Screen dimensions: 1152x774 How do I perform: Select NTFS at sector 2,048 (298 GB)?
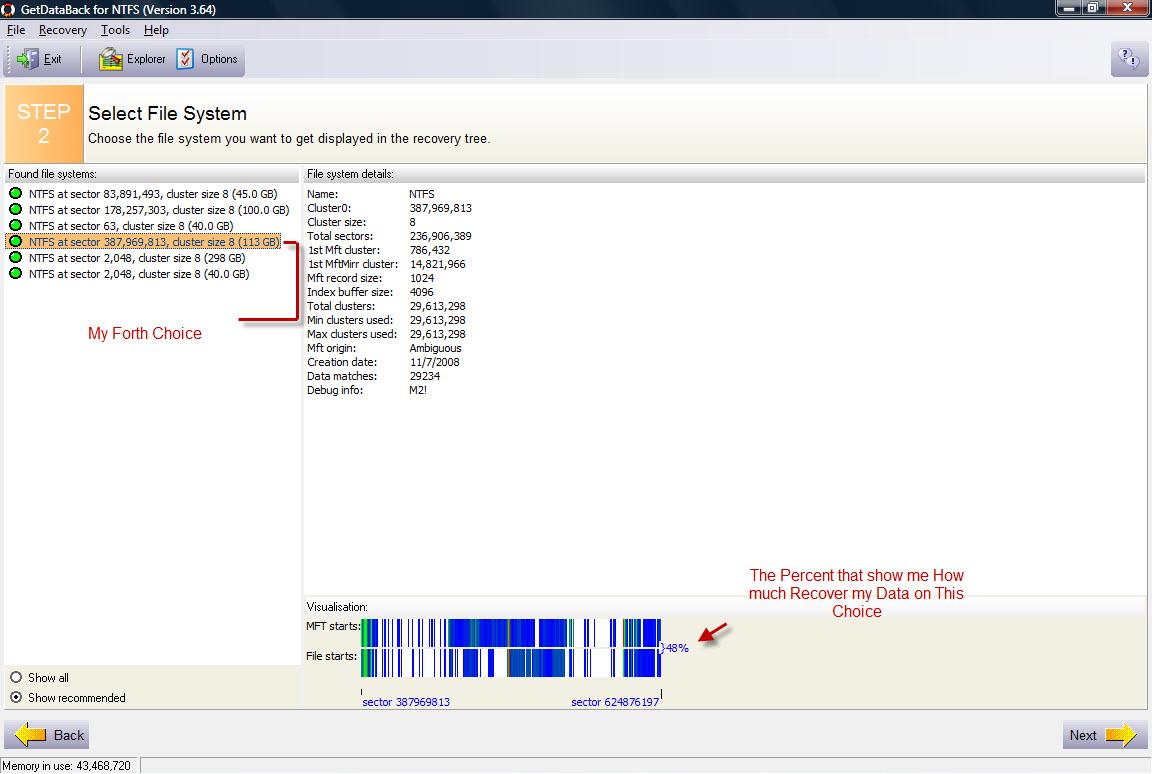pyautogui.click(x=137, y=258)
